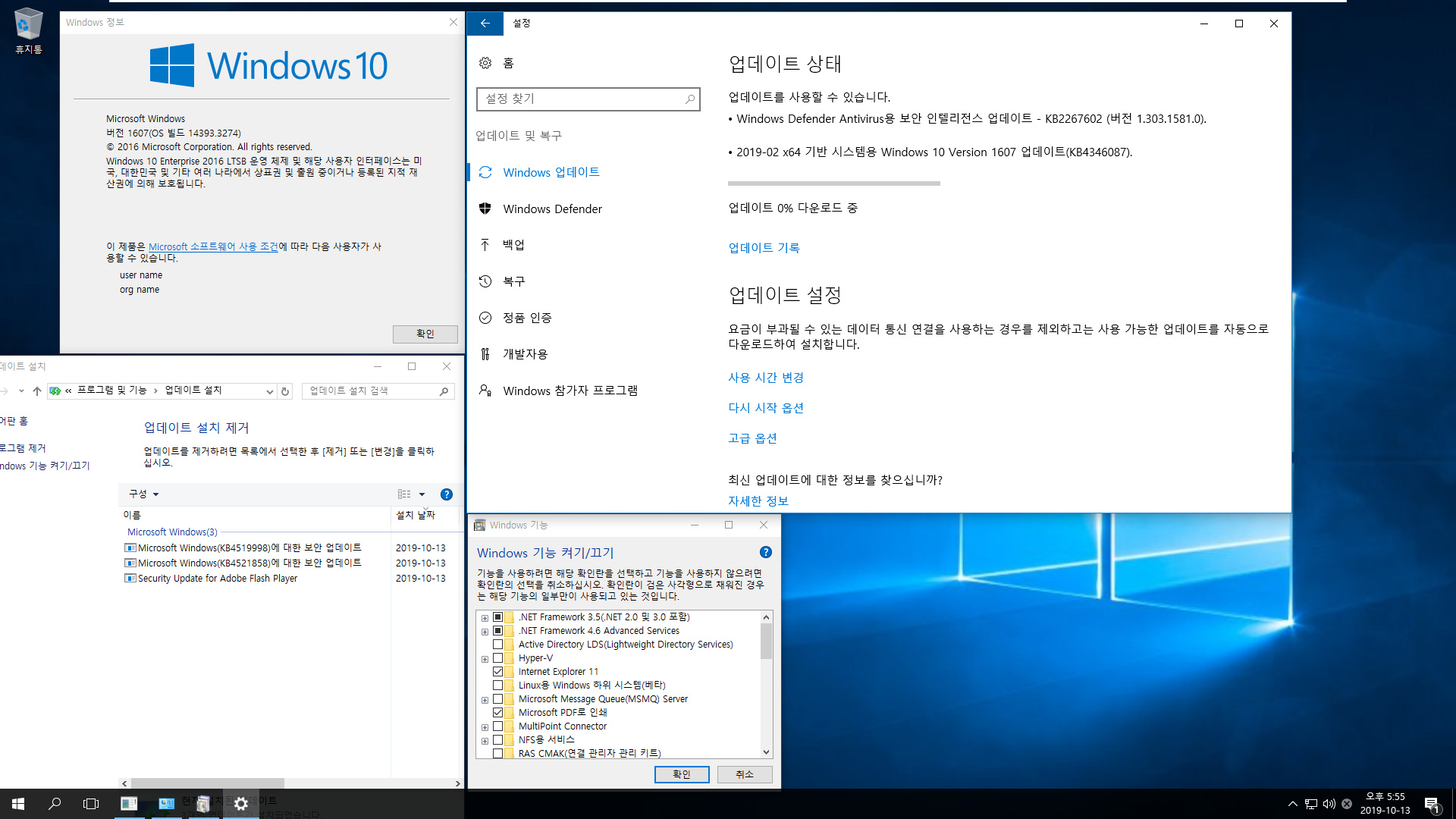The image size is (1456, 819).
Task: Click the Windows Features list scroll down arrow
Action: 766,752
